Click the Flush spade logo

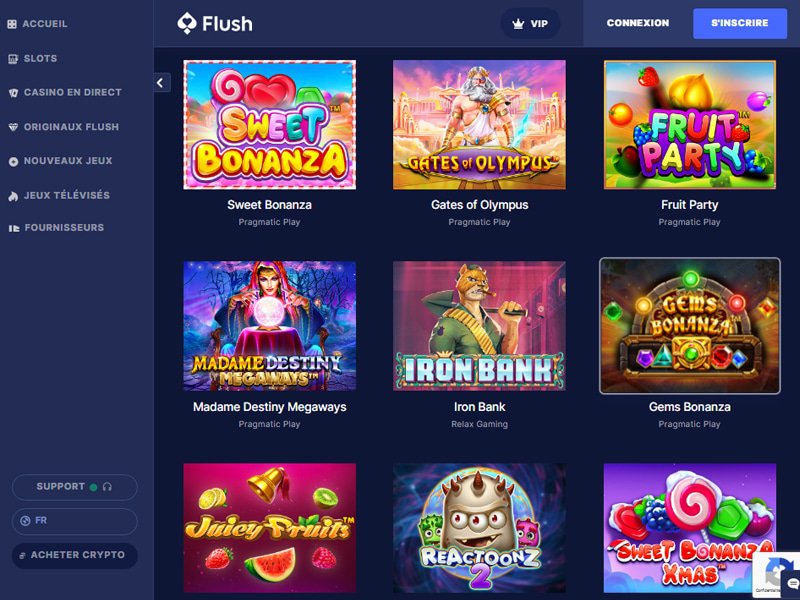pos(187,23)
